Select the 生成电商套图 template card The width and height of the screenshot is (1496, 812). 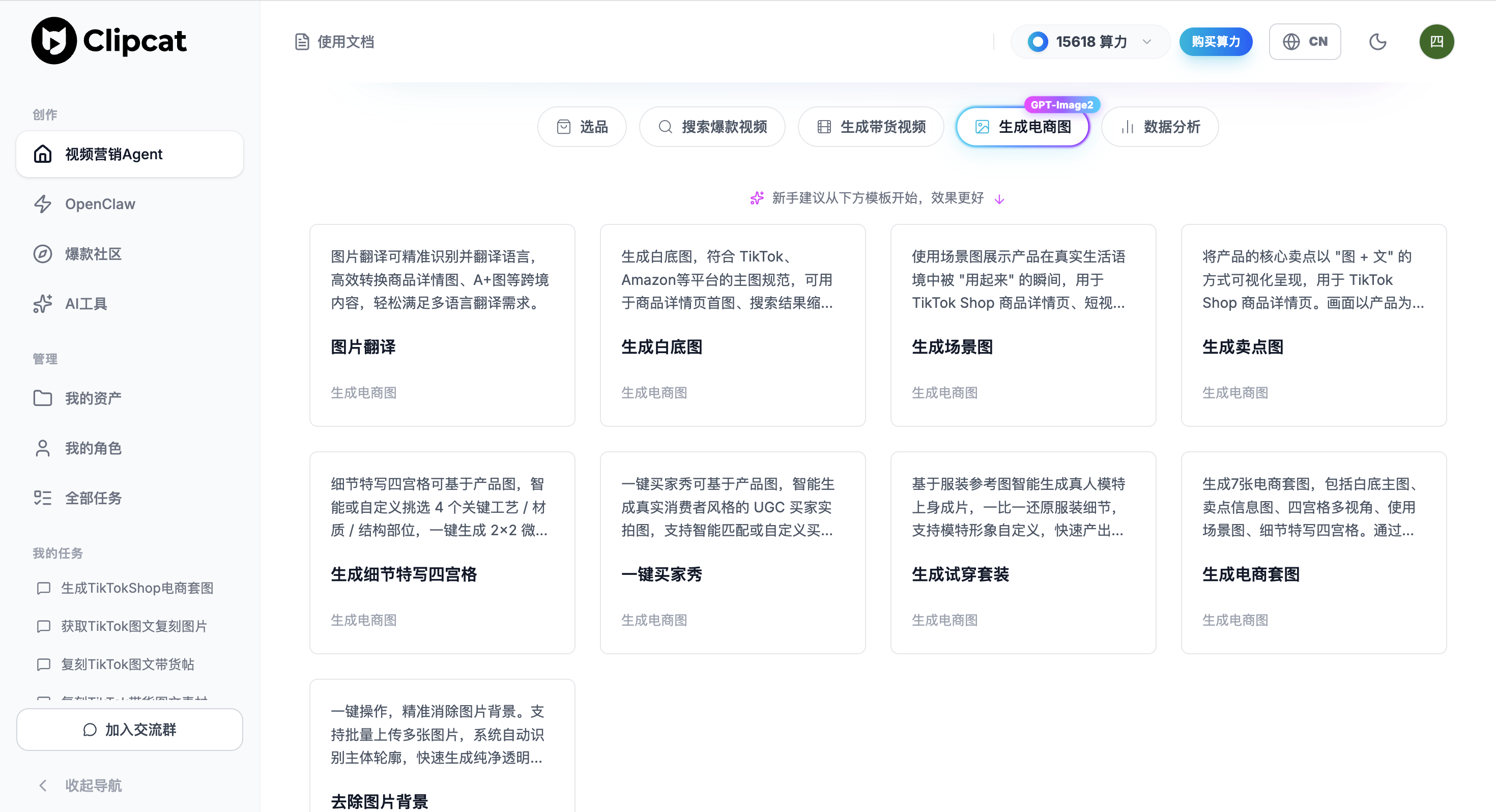tap(1314, 553)
